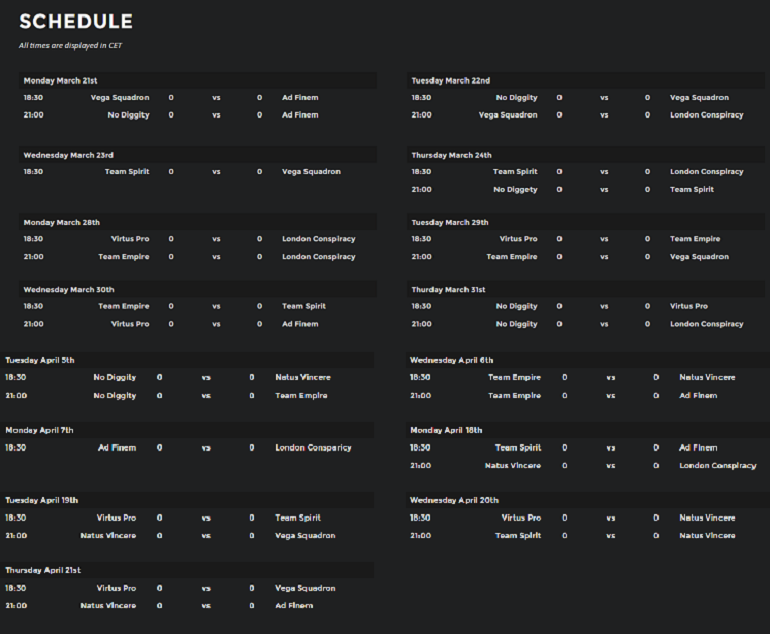Screen dimensions: 770x634
Task: Select Virtus Pro in Wednesday April 20th match
Action: point(521,518)
